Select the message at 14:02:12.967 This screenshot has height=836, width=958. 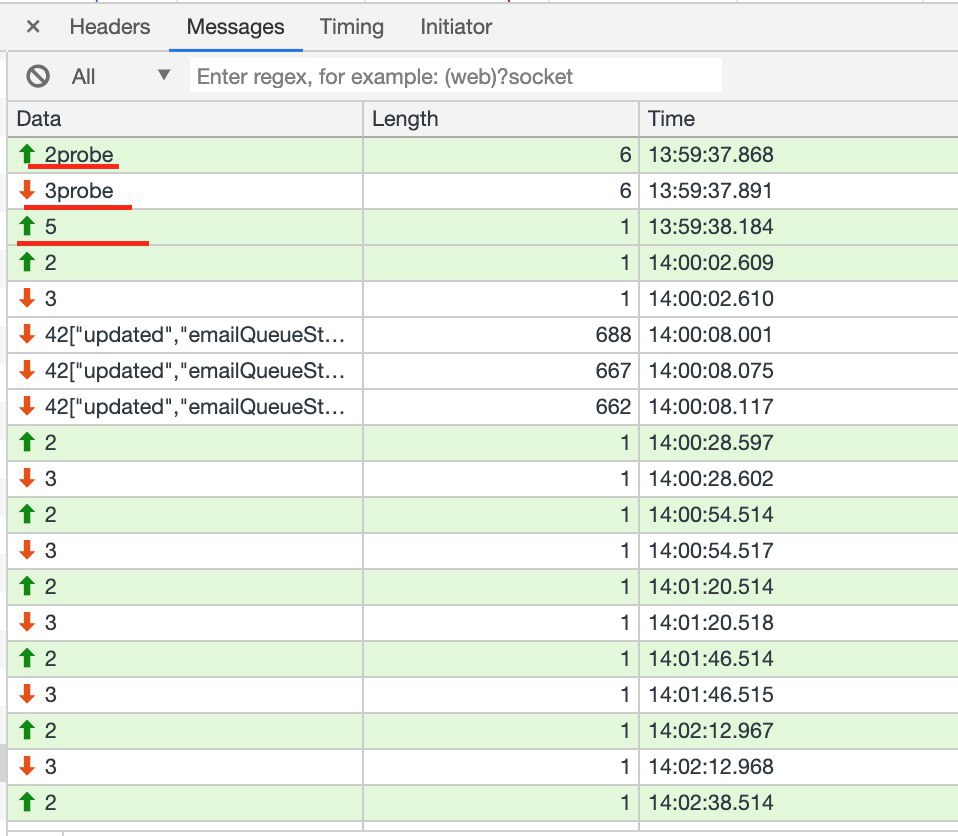(x=483, y=731)
